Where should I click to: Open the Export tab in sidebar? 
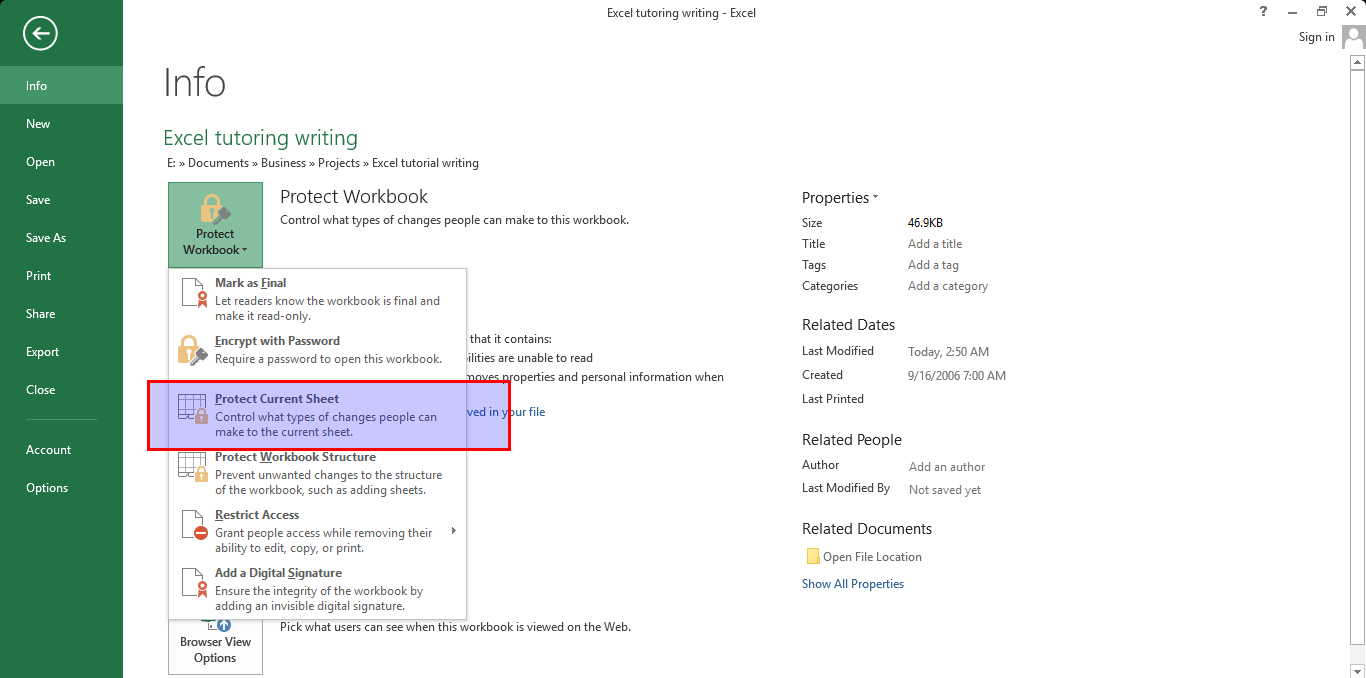[x=43, y=352]
